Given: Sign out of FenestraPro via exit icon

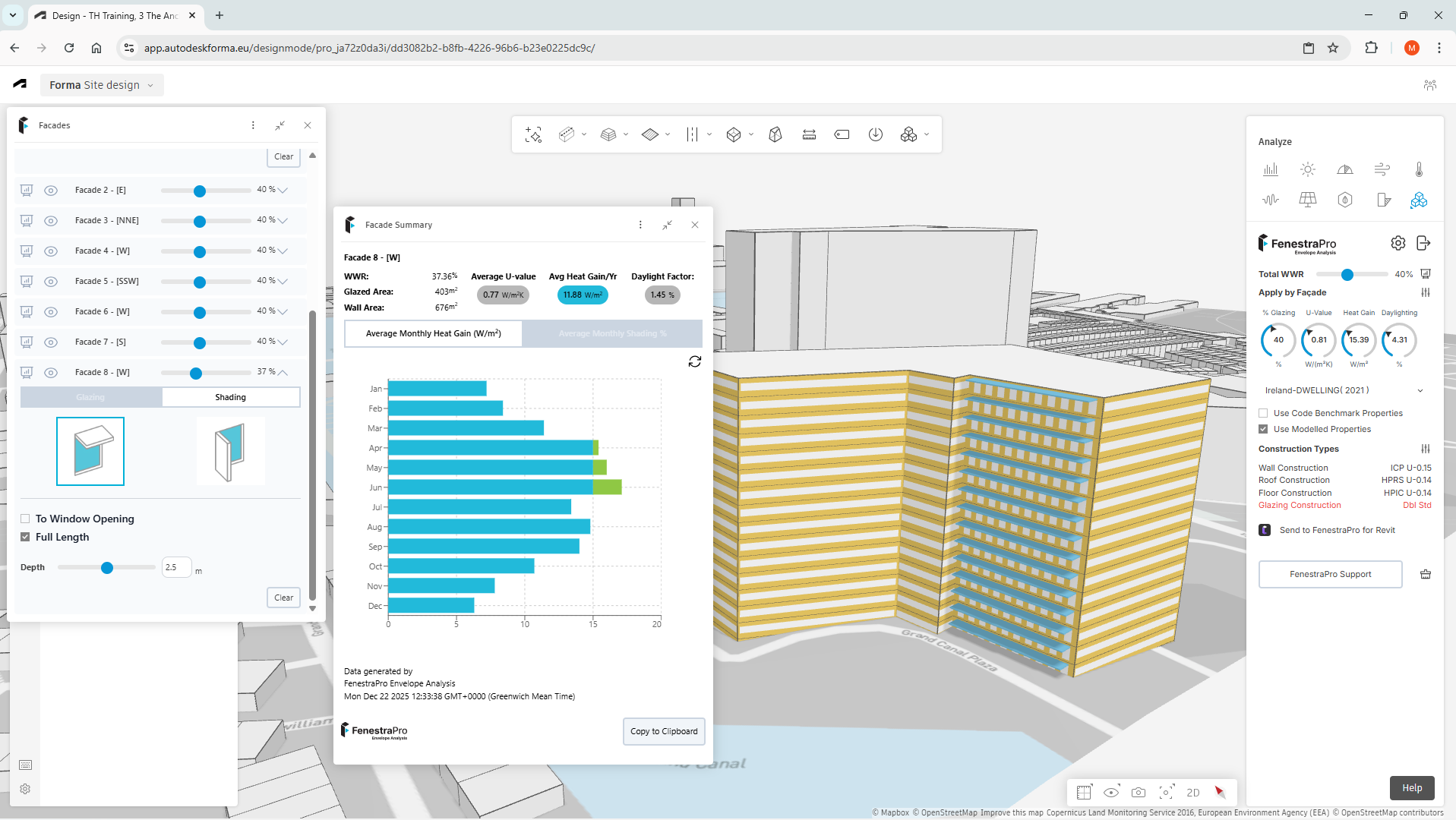Looking at the screenshot, I should pyautogui.click(x=1424, y=243).
